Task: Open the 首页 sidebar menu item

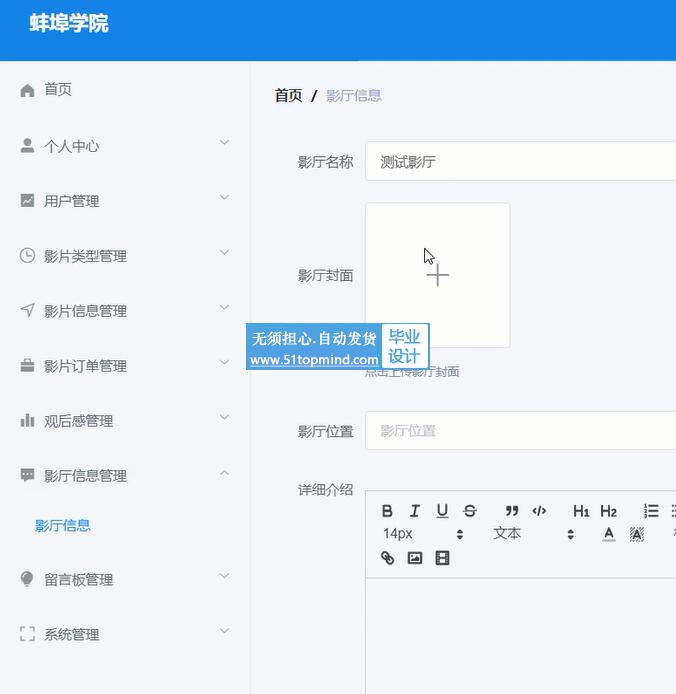Action: (x=58, y=90)
